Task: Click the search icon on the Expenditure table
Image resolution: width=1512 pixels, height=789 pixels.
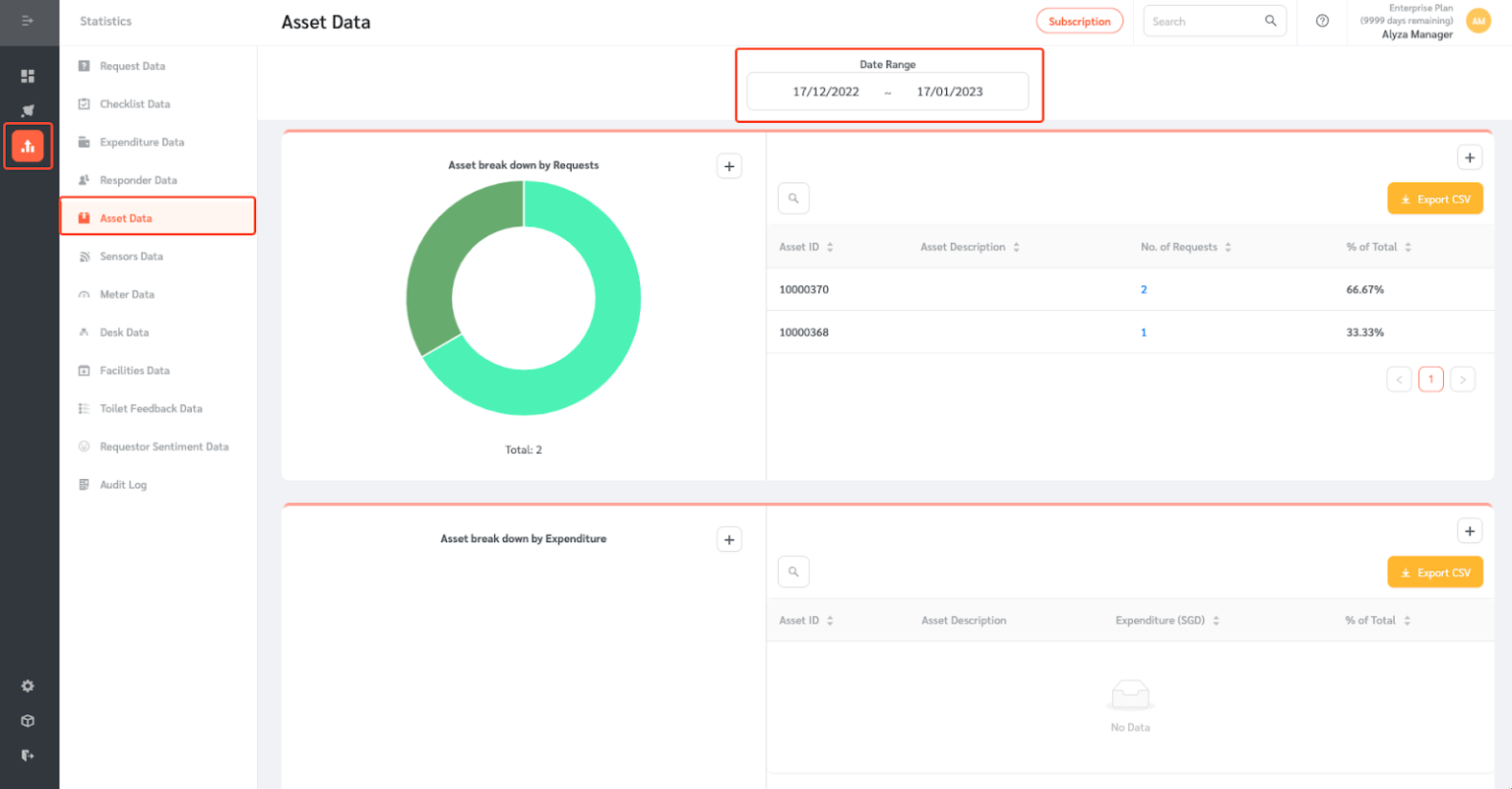Action: (793, 572)
